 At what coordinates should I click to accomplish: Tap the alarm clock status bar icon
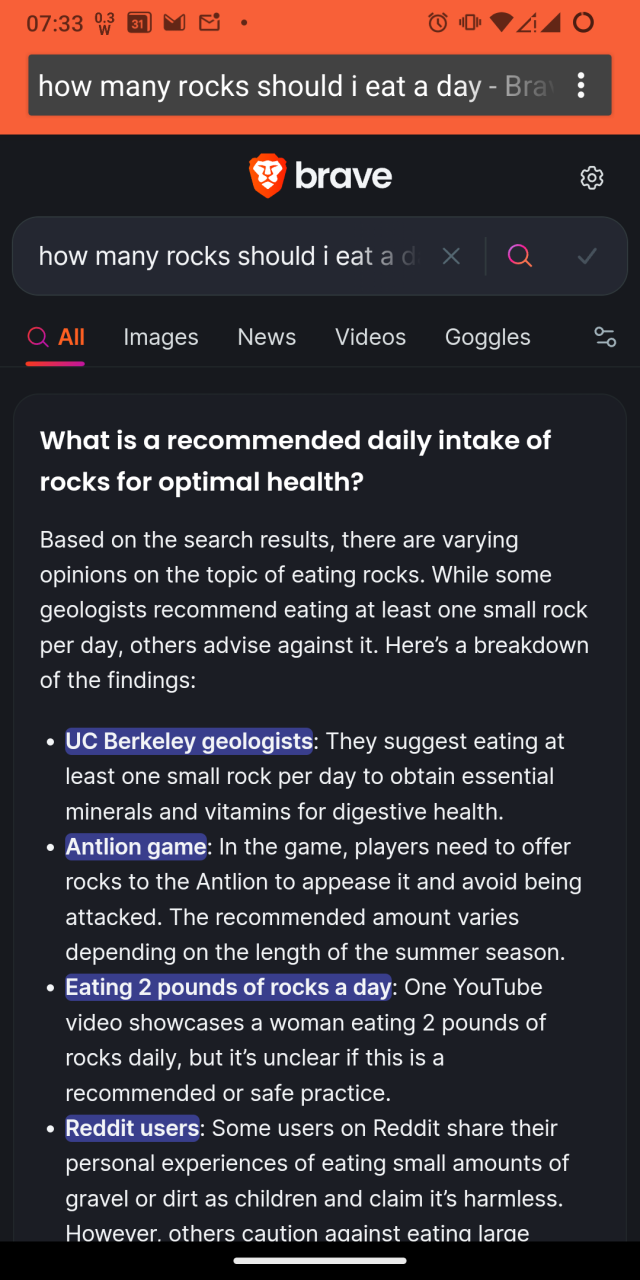point(437,22)
